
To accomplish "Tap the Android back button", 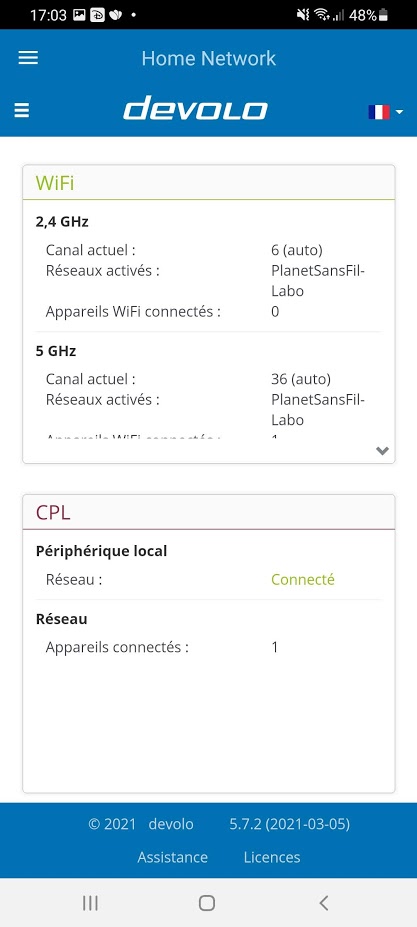I will click(323, 902).
